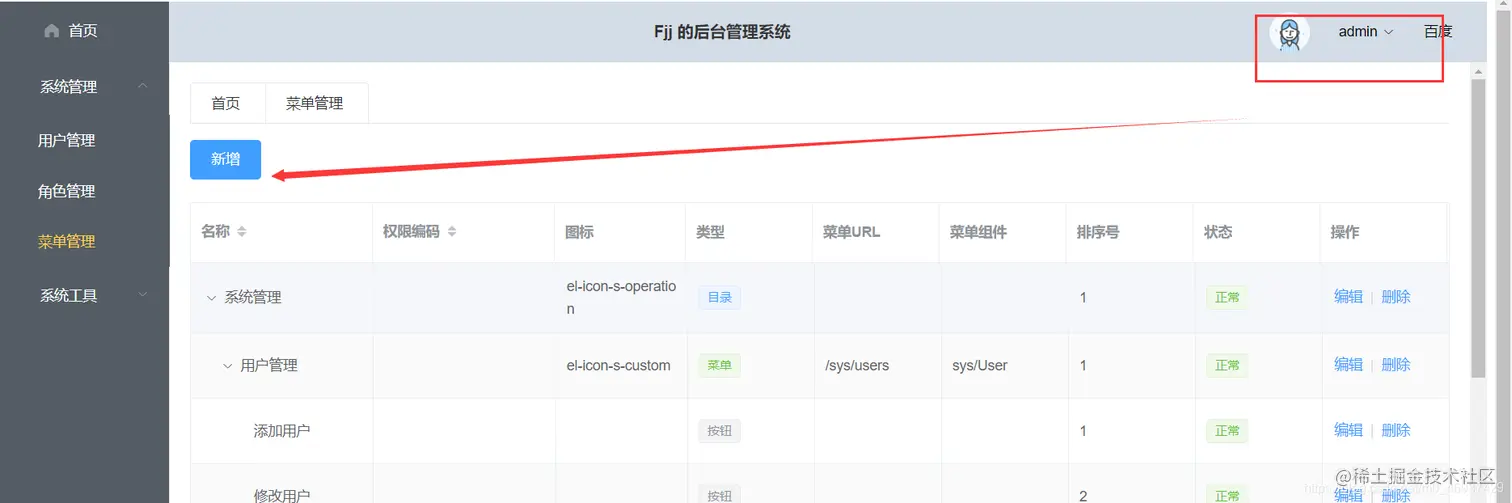Open the 百度 link in header

pyautogui.click(x=1438, y=32)
